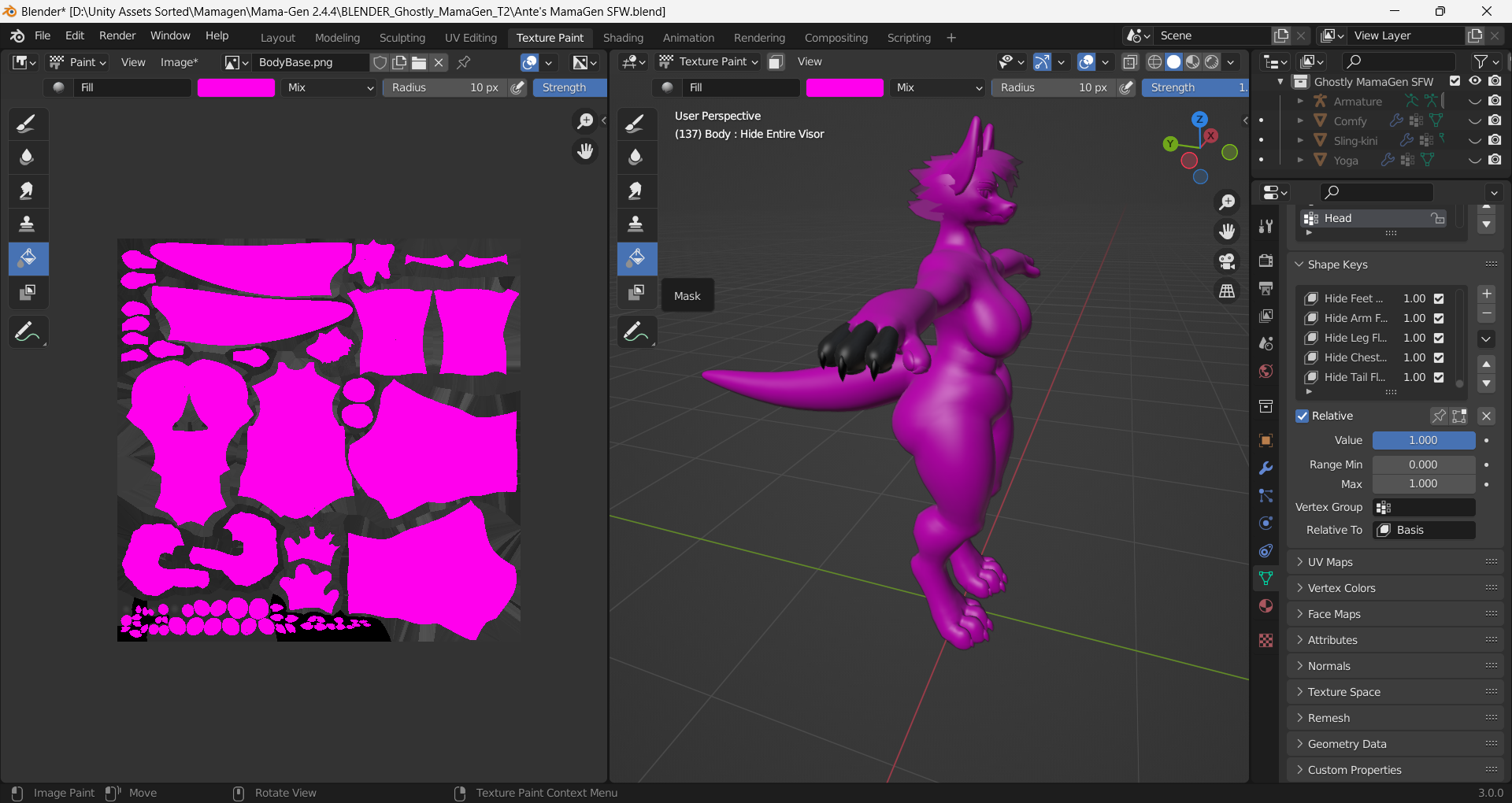Open the Mix blend mode dropdown in image editor
The height and width of the screenshot is (803, 1512).
pyautogui.click(x=329, y=87)
